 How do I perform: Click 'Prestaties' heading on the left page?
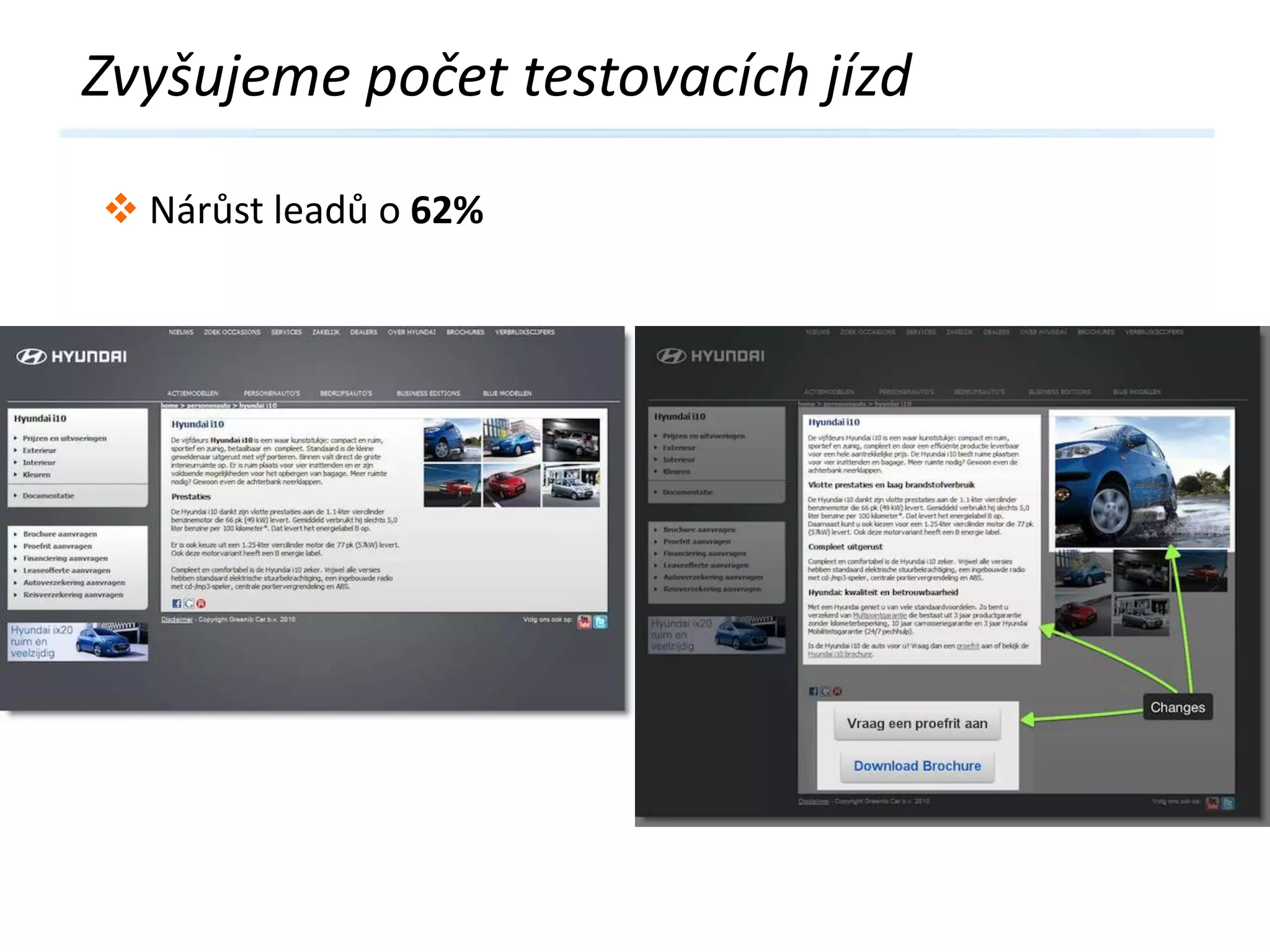191,497
